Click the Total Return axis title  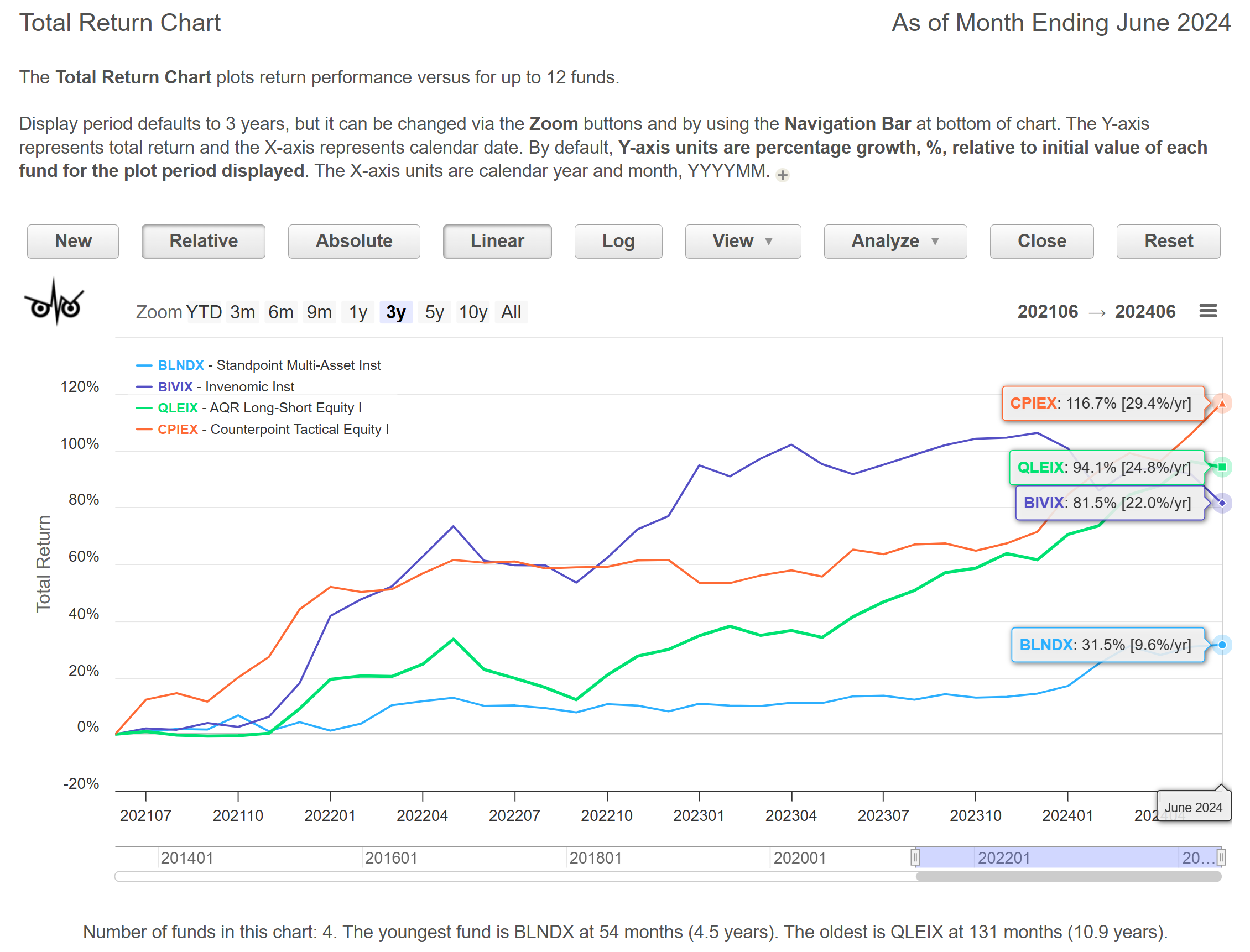coord(43,564)
